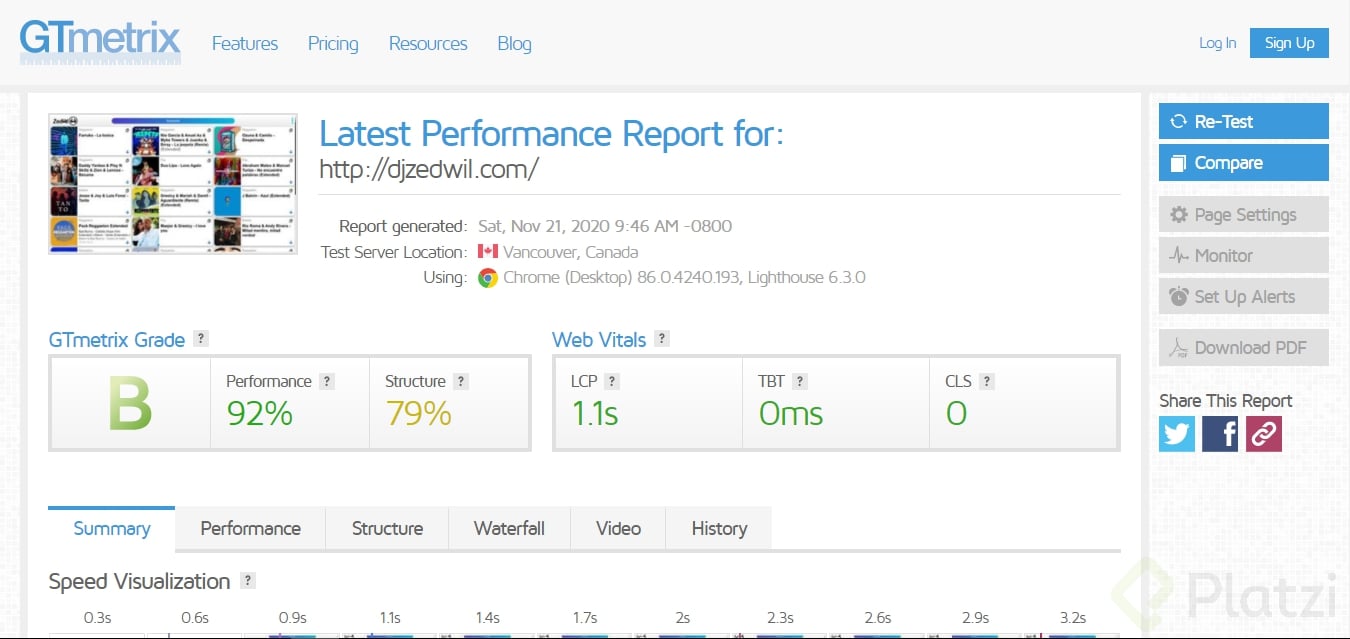1350x639 pixels.
Task: Click the Log In link
Action: point(1217,43)
